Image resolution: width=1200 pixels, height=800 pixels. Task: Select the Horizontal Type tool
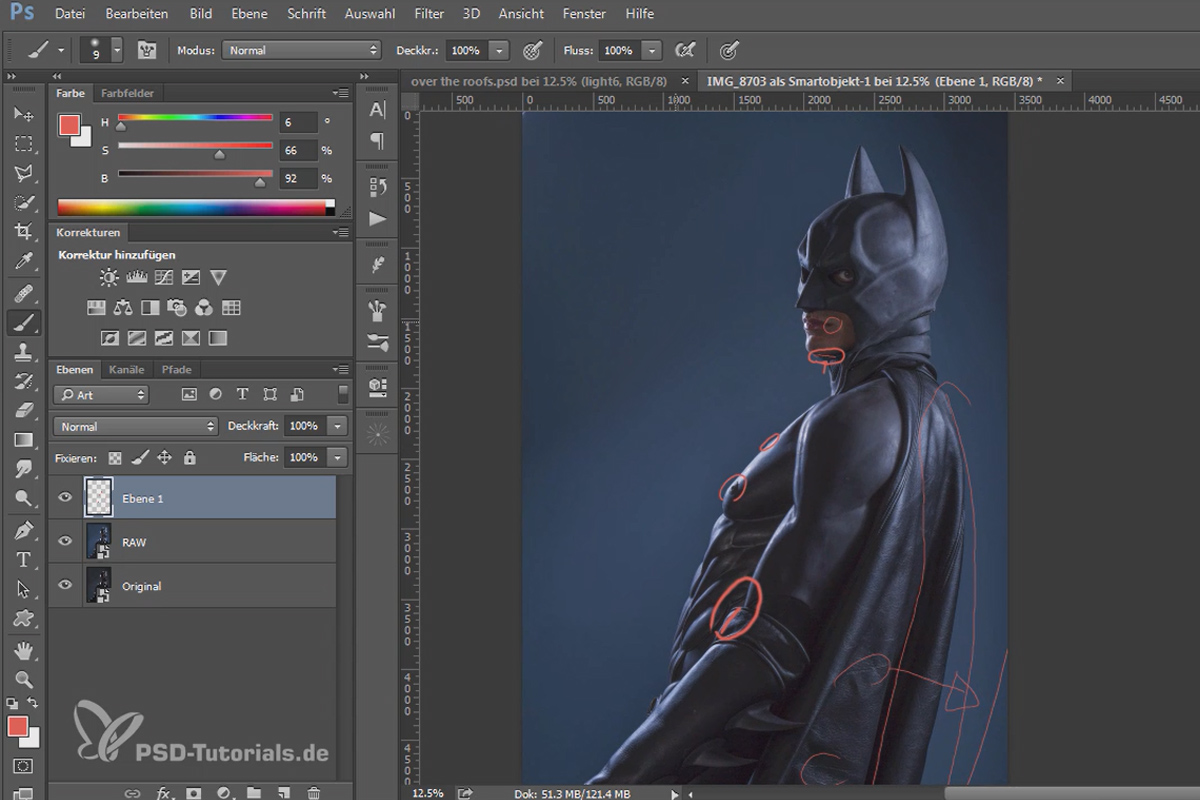24,560
